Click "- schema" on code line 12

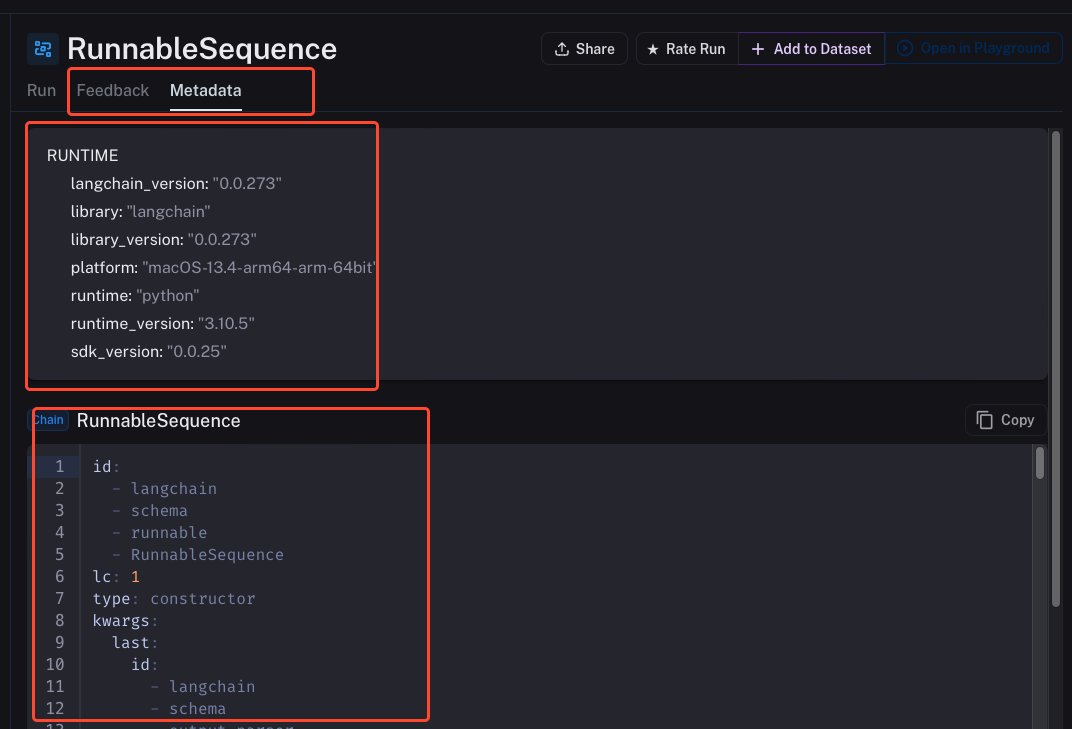188,709
